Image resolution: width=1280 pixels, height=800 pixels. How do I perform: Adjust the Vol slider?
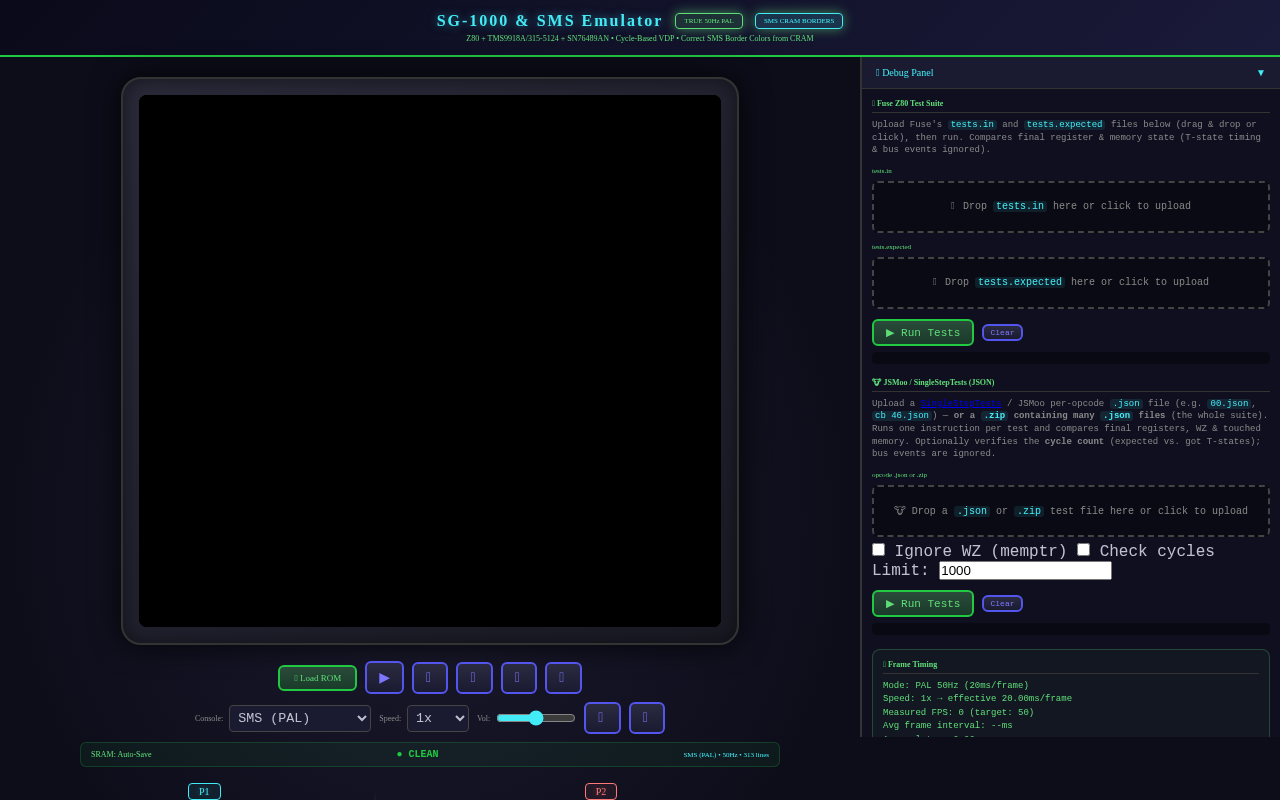pyautogui.click(x=536, y=718)
